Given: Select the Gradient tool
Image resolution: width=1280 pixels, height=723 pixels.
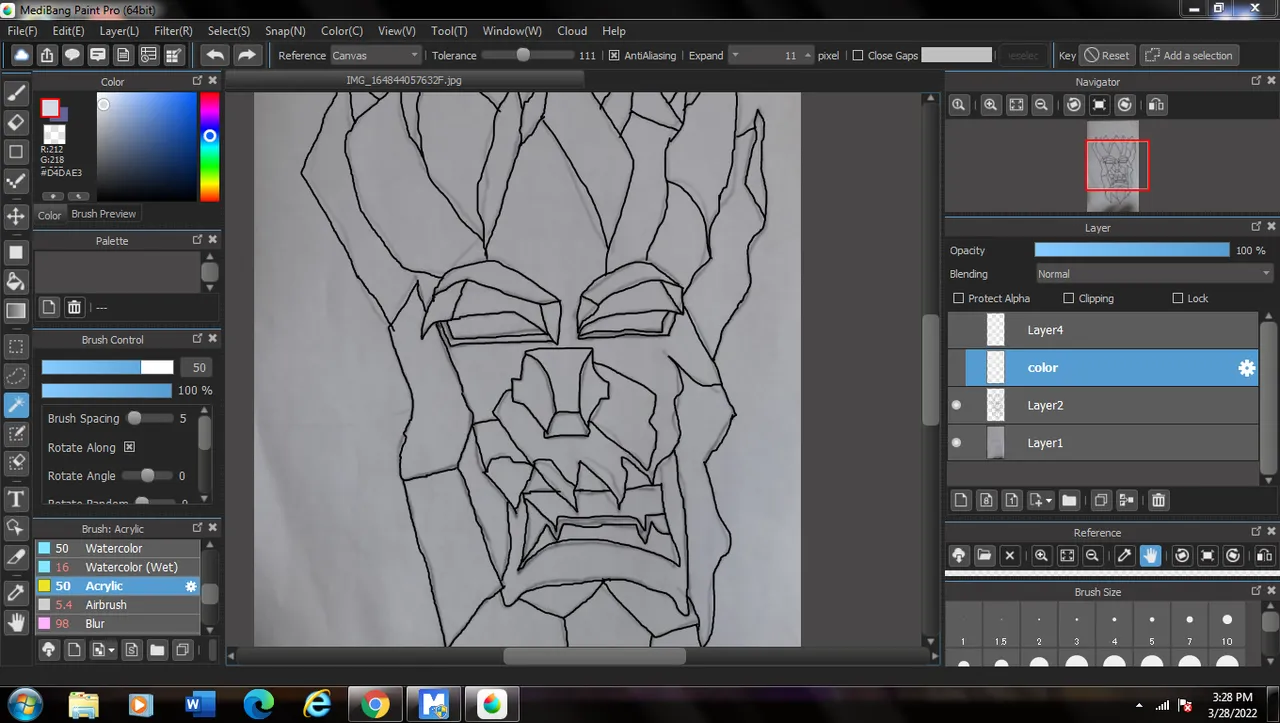Looking at the screenshot, I should 16,311.
